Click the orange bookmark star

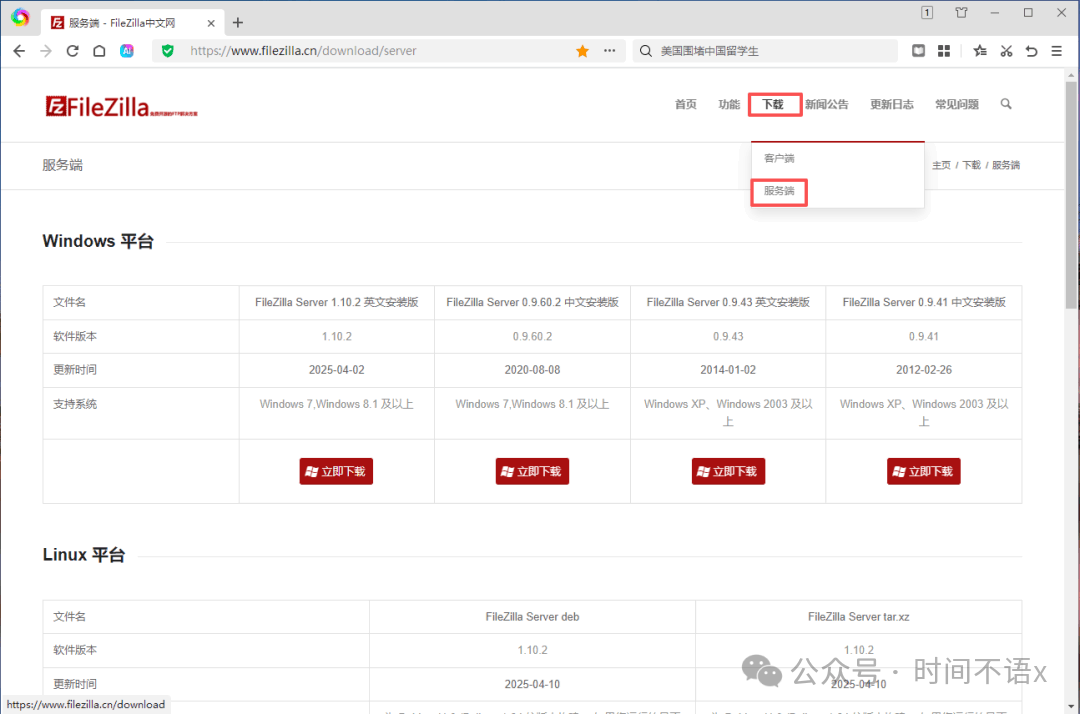click(582, 51)
